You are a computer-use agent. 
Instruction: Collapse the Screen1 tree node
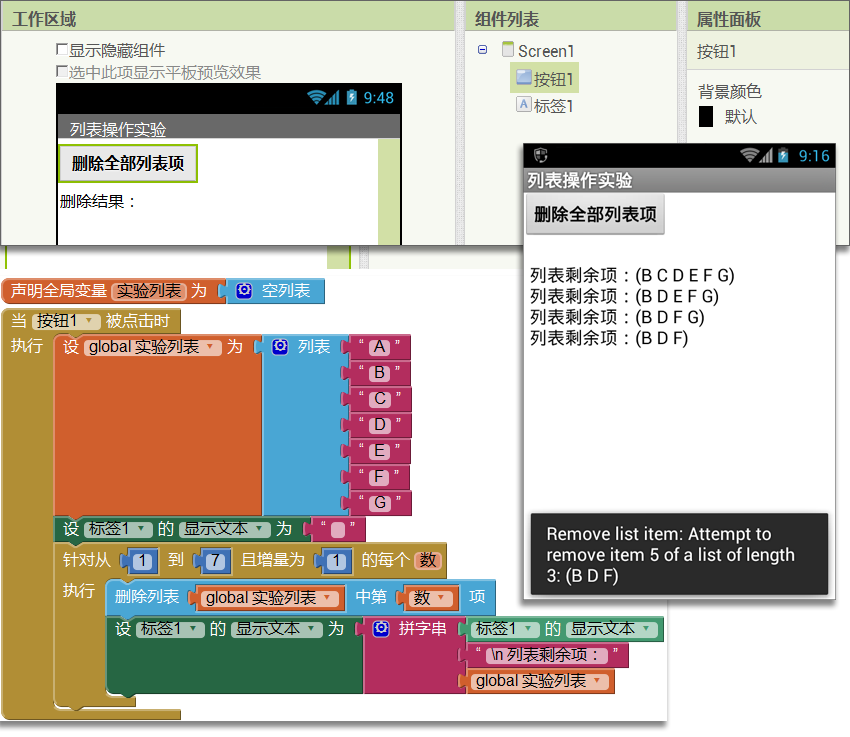click(x=482, y=50)
